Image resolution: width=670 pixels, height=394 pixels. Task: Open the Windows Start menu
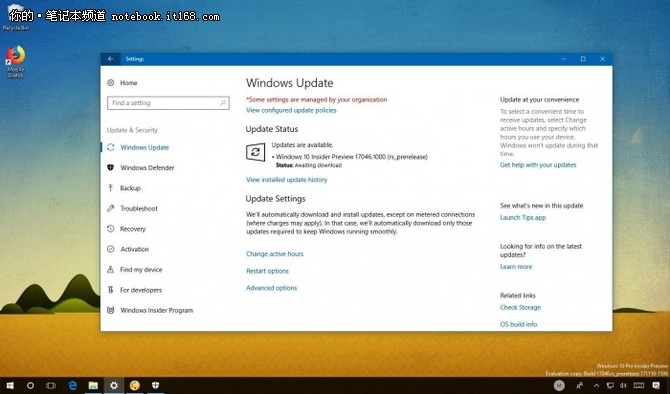click(10, 385)
